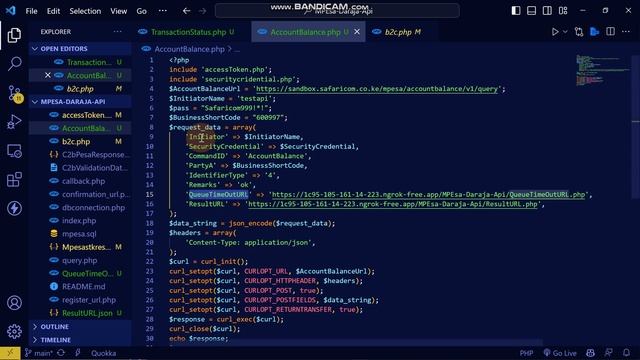The width and height of the screenshot is (640, 360).
Task: Click the VS Code logo icon
Action: [x=11, y=11]
